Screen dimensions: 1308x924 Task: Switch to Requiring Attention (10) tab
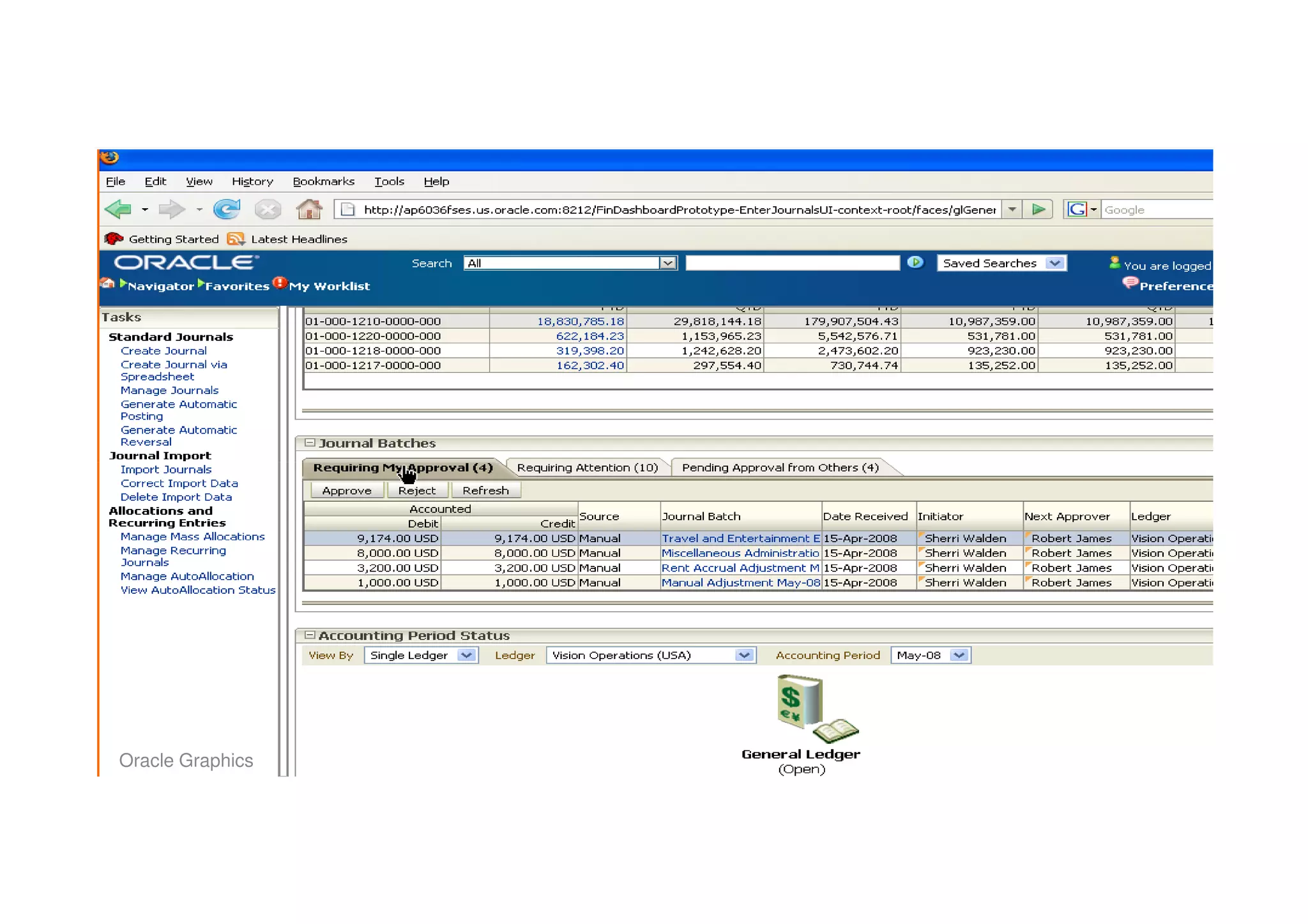coord(587,467)
